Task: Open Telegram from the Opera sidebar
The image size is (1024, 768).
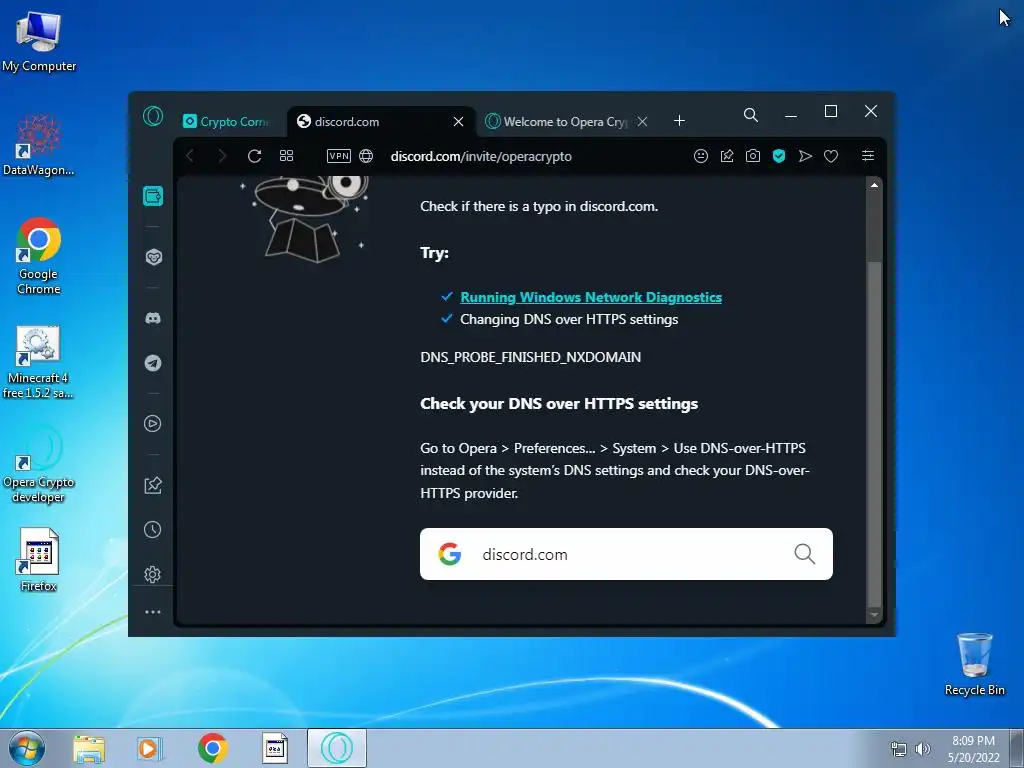Action: [x=153, y=363]
